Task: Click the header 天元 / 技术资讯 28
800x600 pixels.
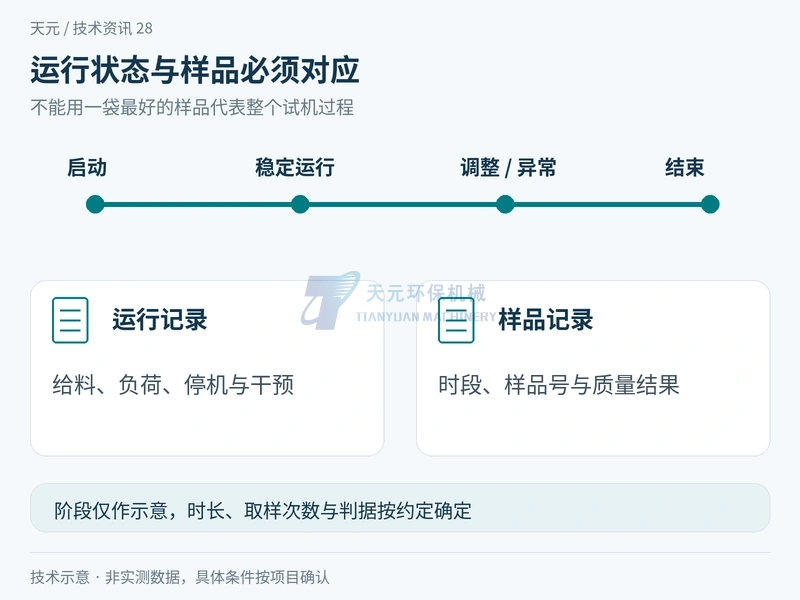Action: click(91, 28)
